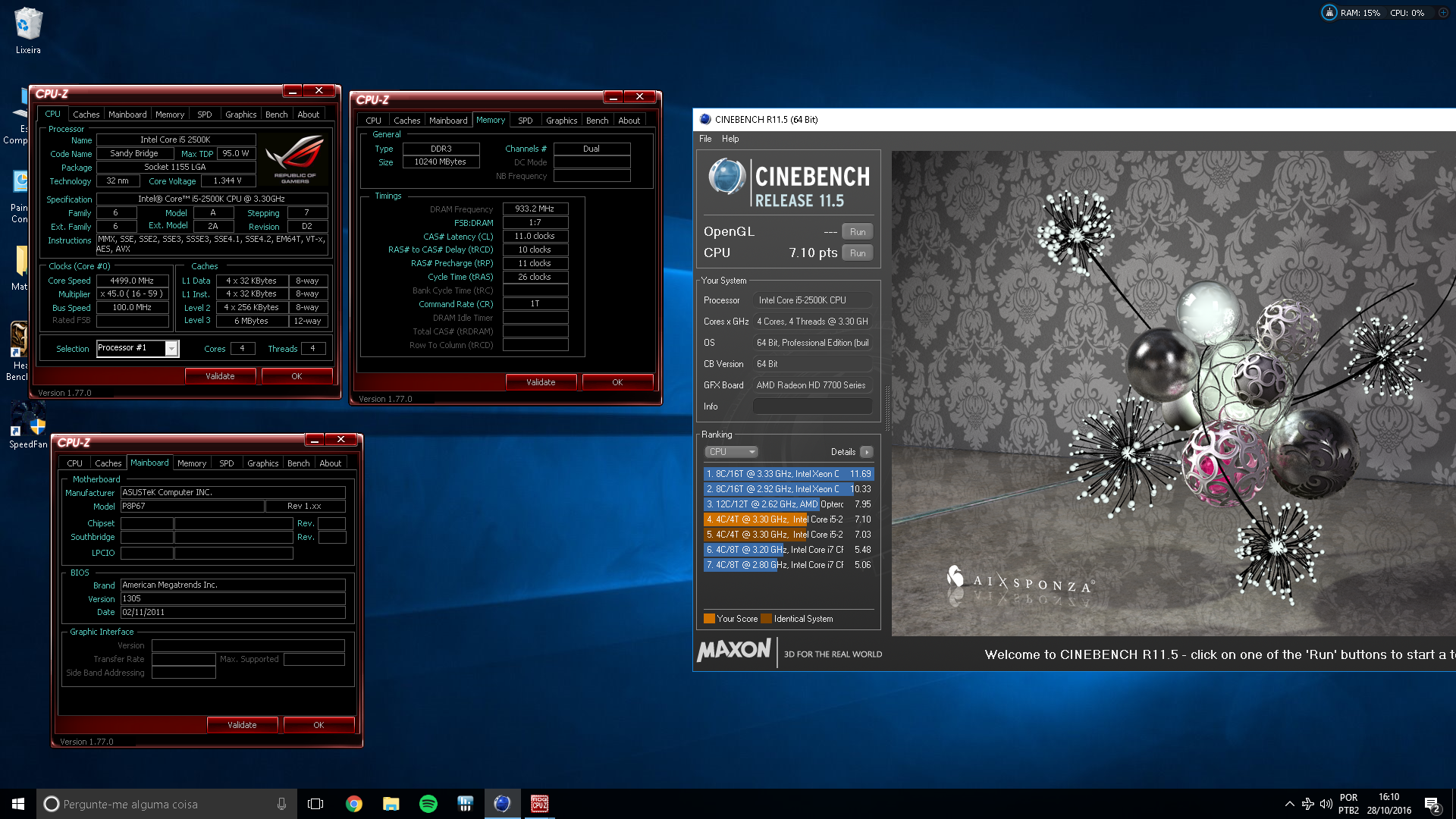Image resolution: width=1456 pixels, height=819 pixels.
Task: Open the Action Center notifications icon
Action: [1432, 805]
